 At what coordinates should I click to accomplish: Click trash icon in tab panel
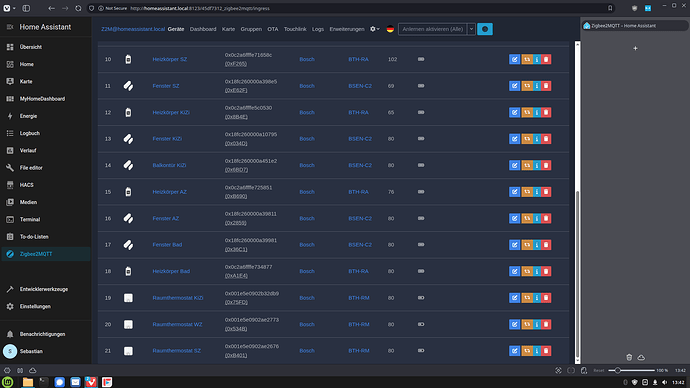point(629,357)
